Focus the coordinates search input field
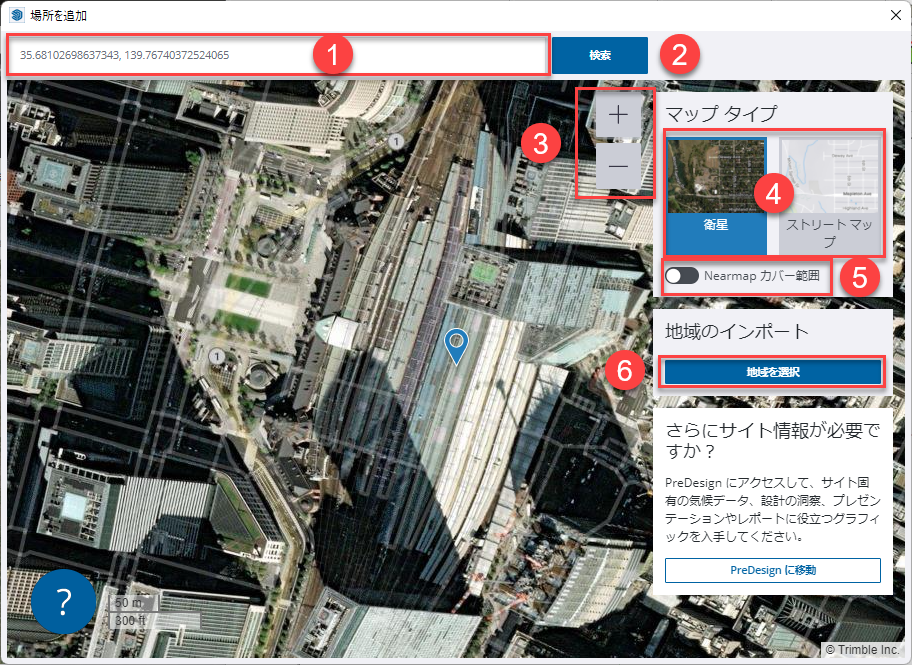912x665 pixels. click(279, 55)
